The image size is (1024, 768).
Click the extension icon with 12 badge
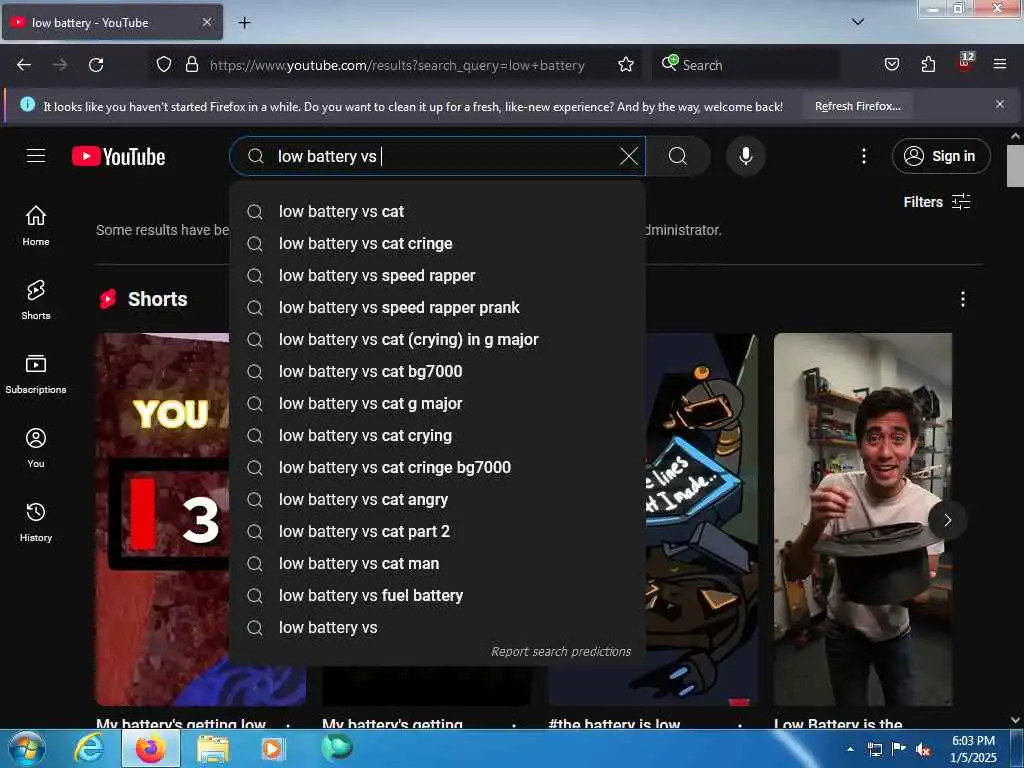click(965, 63)
